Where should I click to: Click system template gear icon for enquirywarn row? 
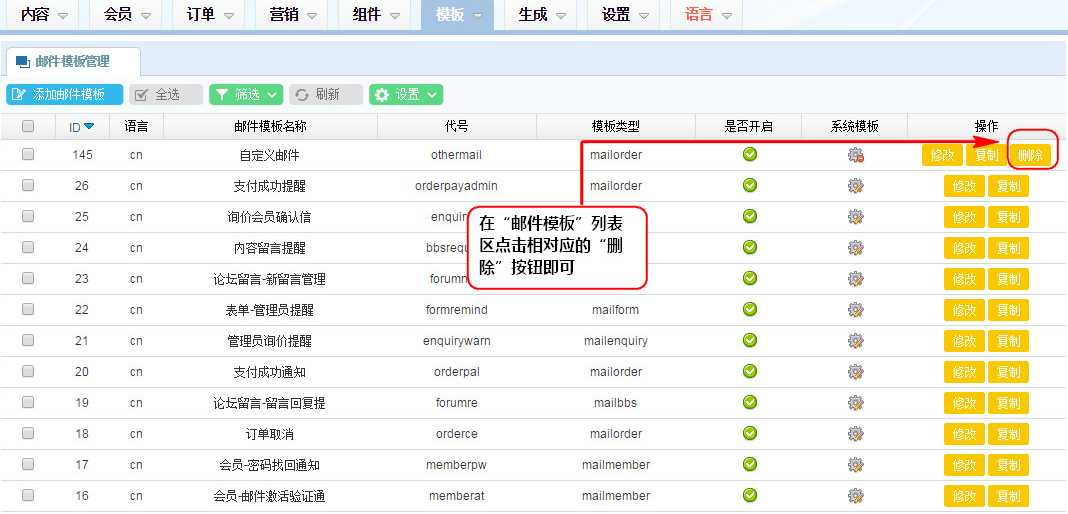[855, 341]
